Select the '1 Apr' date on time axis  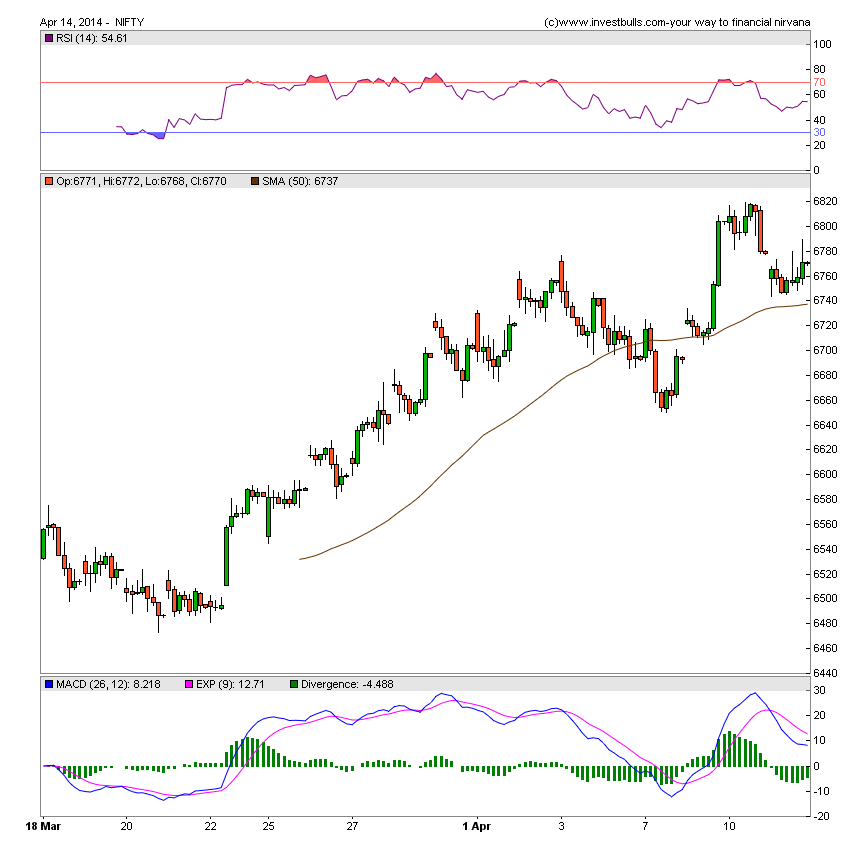(x=476, y=827)
